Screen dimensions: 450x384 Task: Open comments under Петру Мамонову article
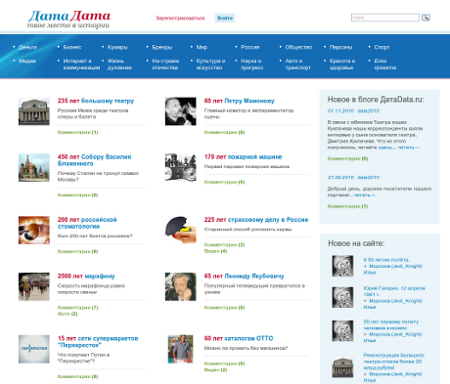point(224,132)
